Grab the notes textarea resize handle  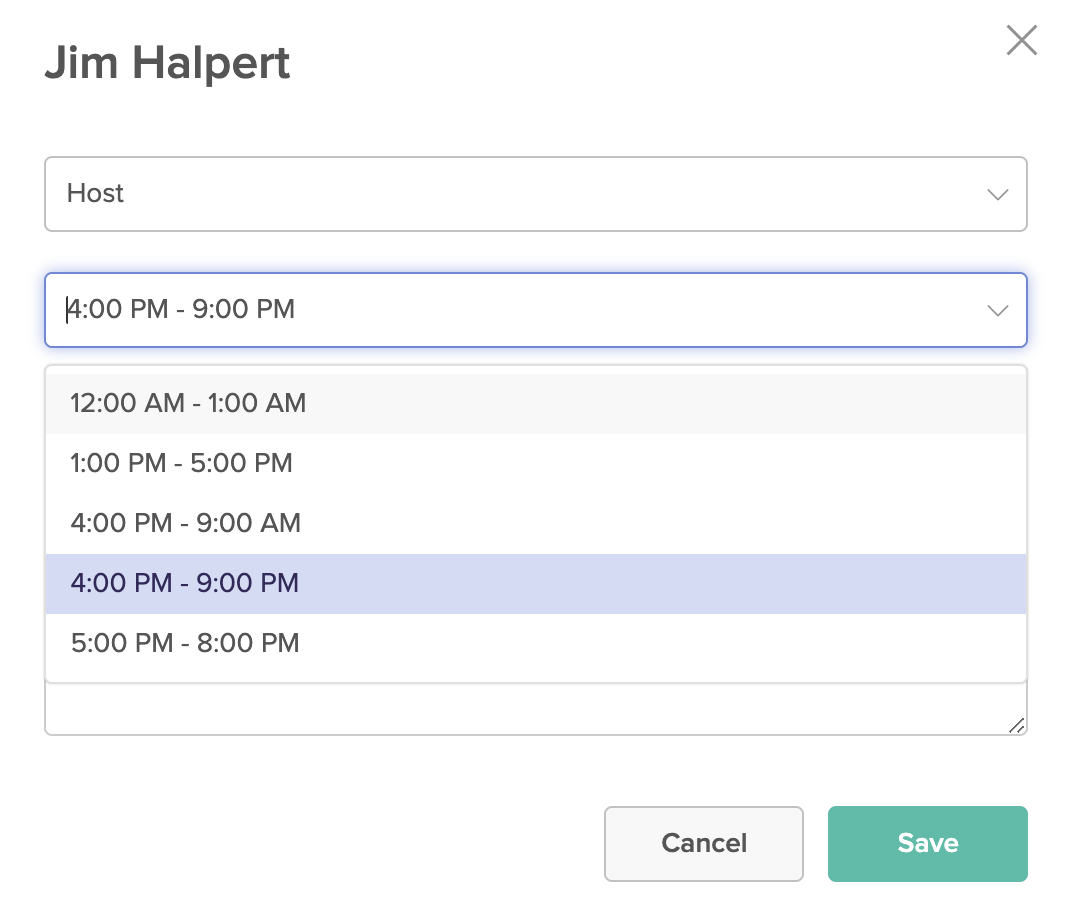coord(1016,726)
